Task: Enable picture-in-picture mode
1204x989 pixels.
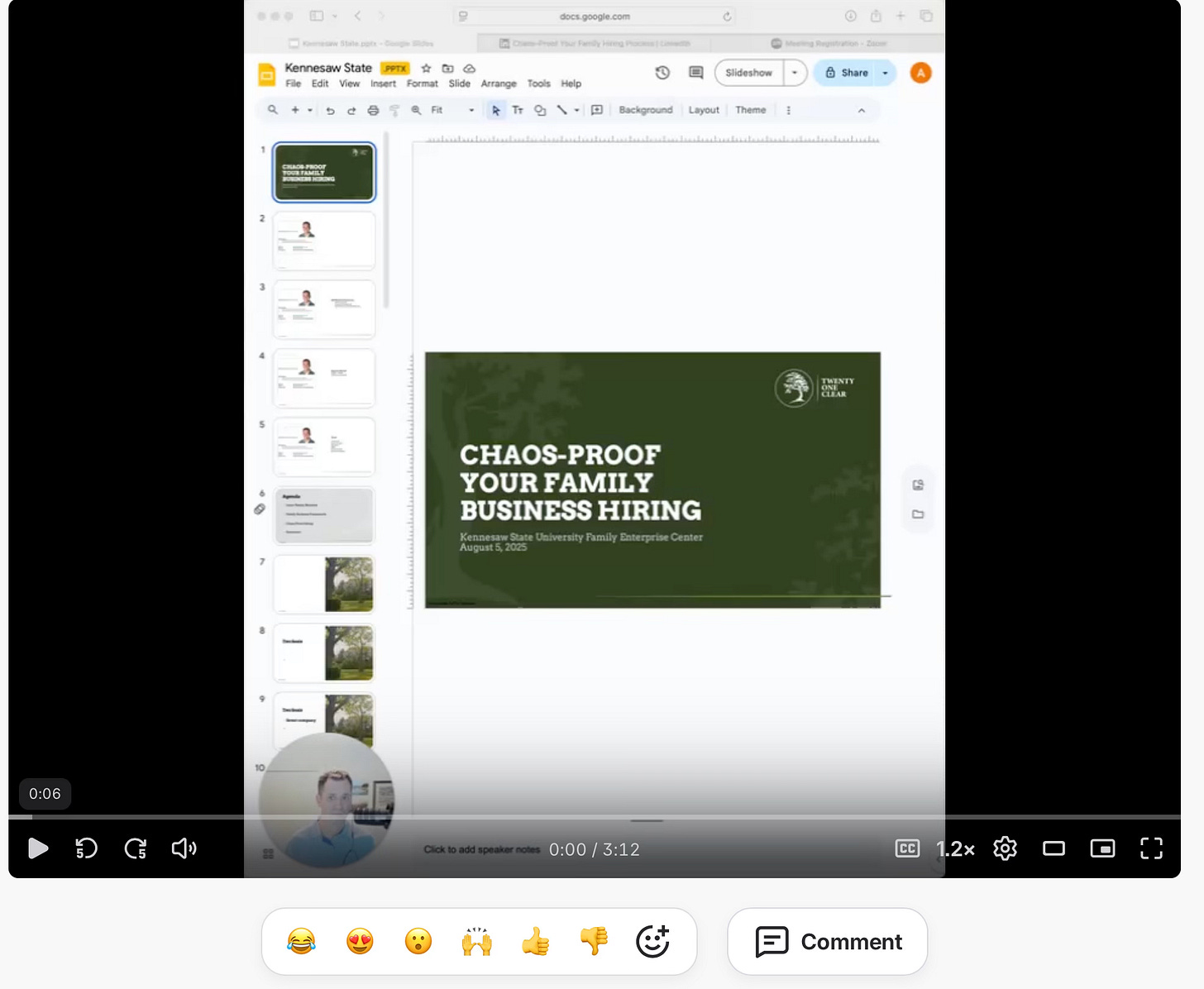Action: pos(1102,848)
